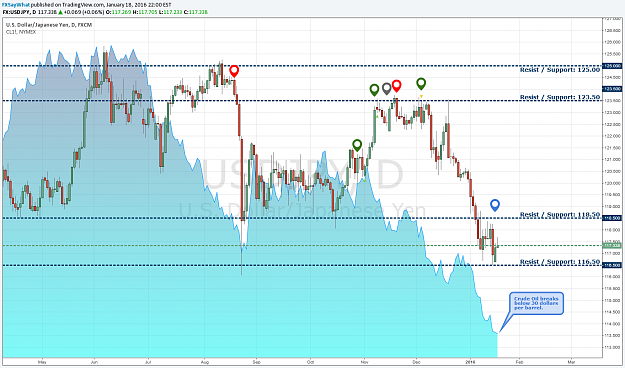Screen dimensions: 625x368
Task: Click the red pin marker near the August high
Action: [x=234, y=71]
